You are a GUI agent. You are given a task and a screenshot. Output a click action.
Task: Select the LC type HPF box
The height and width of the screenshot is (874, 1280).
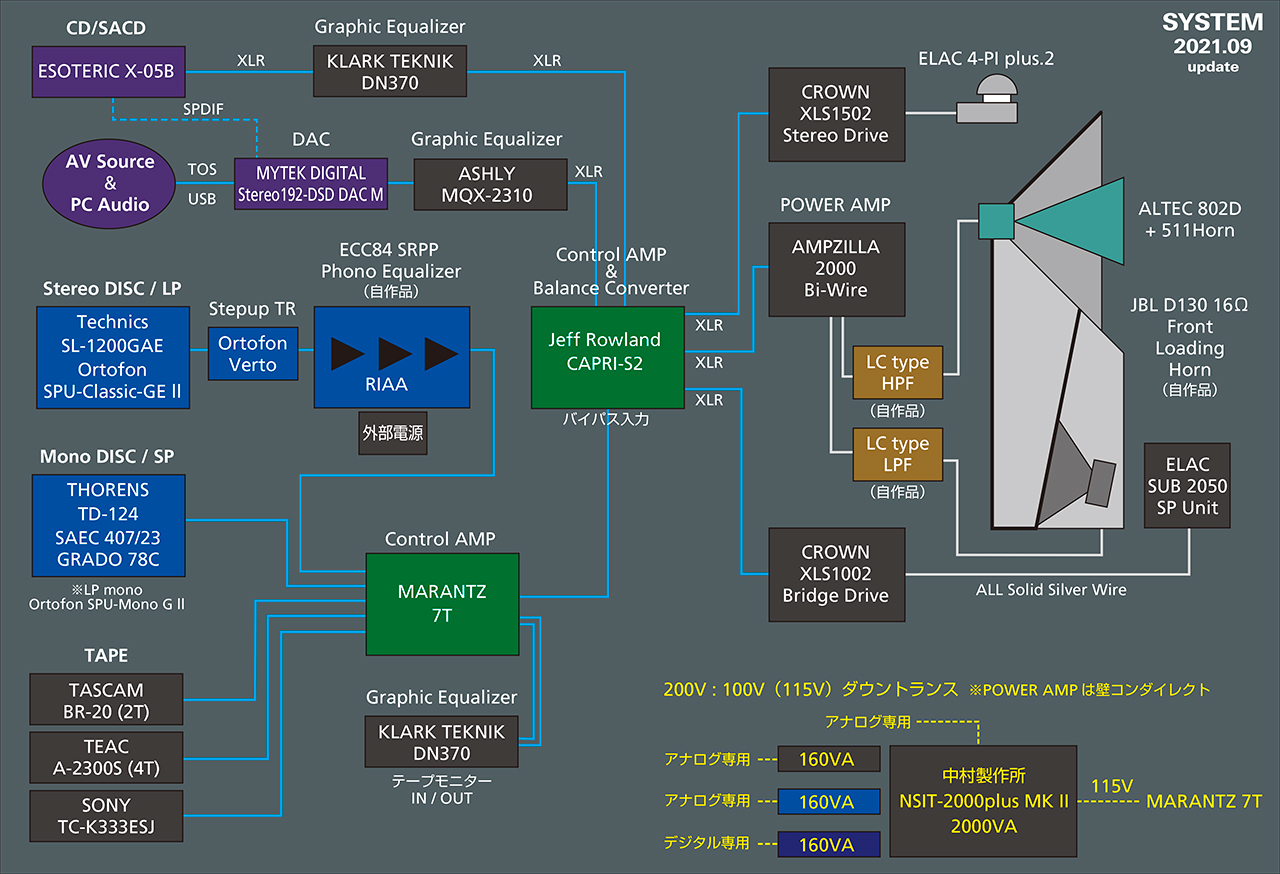point(897,373)
